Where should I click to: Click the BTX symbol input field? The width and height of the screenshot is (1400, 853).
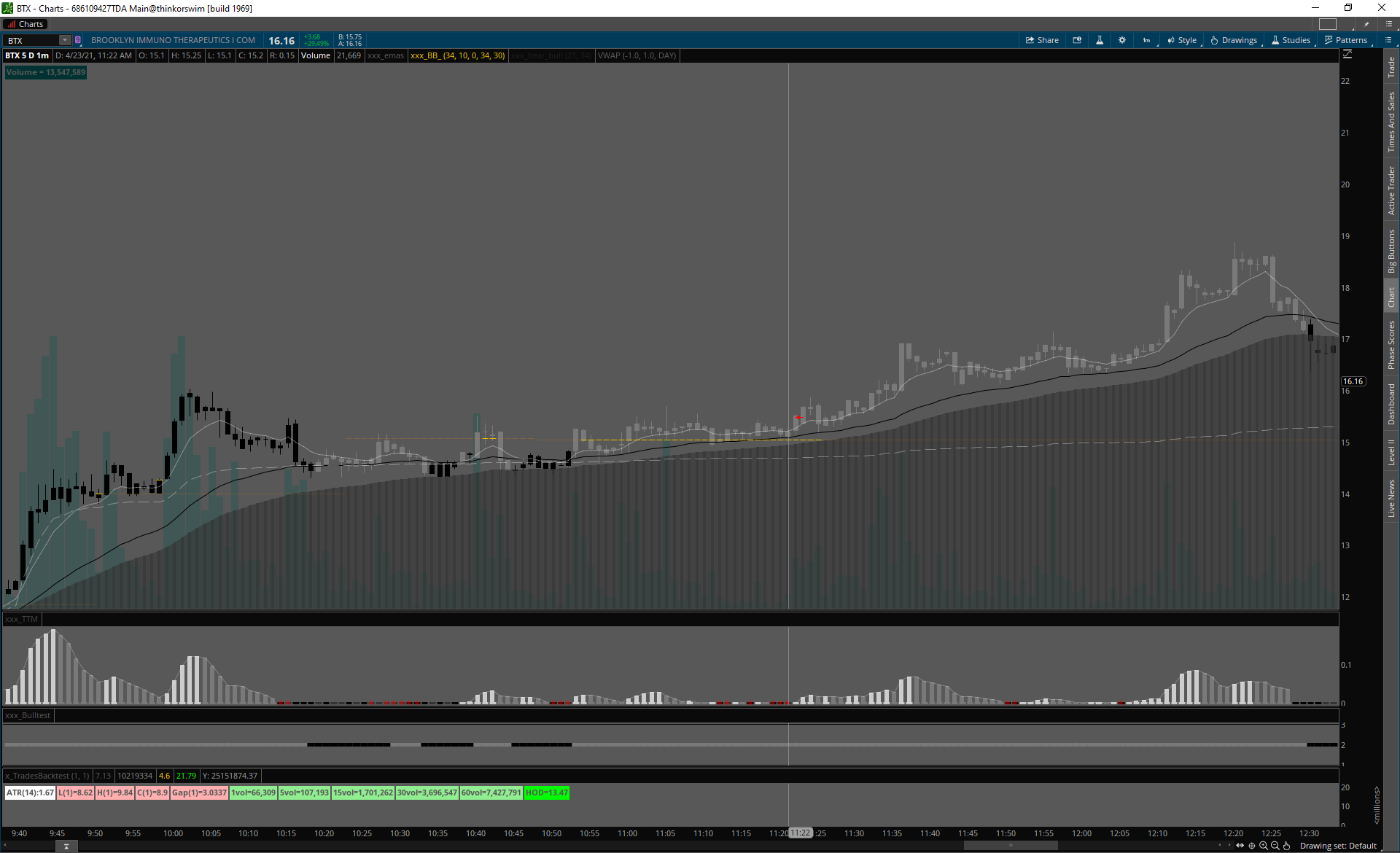(x=32, y=40)
